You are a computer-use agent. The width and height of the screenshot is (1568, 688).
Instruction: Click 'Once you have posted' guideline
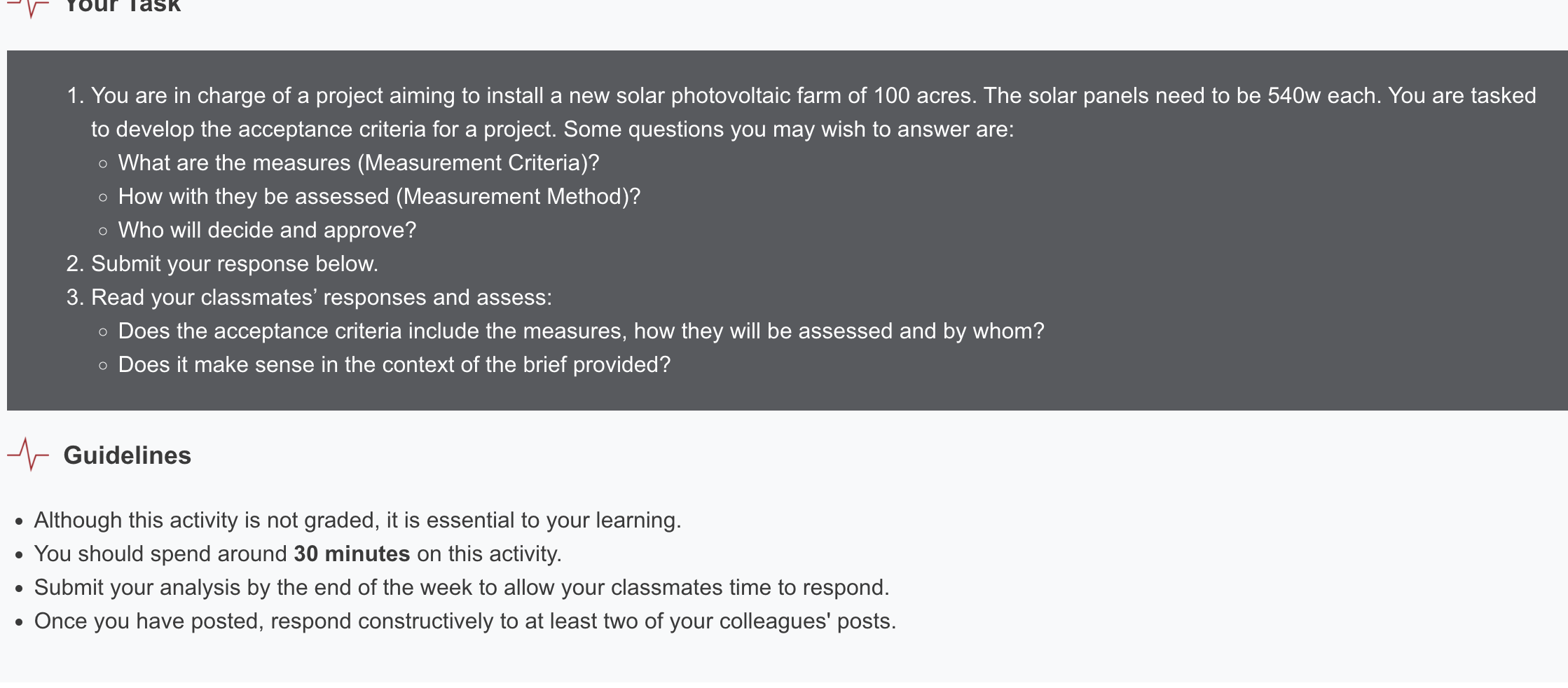pyautogui.click(x=465, y=621)
